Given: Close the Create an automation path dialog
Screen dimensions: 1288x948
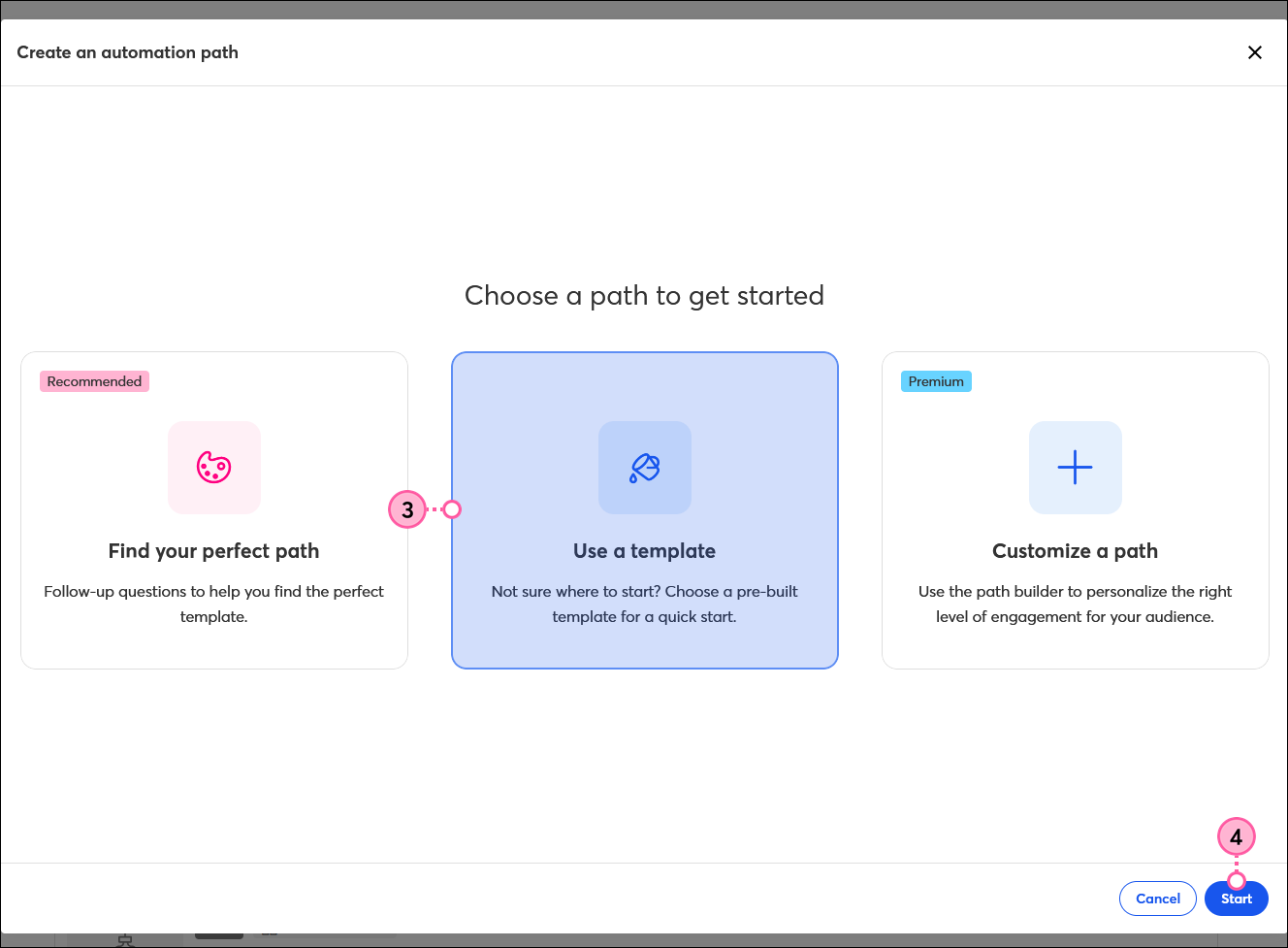Looking at the screenshot, I should 1254,52.
